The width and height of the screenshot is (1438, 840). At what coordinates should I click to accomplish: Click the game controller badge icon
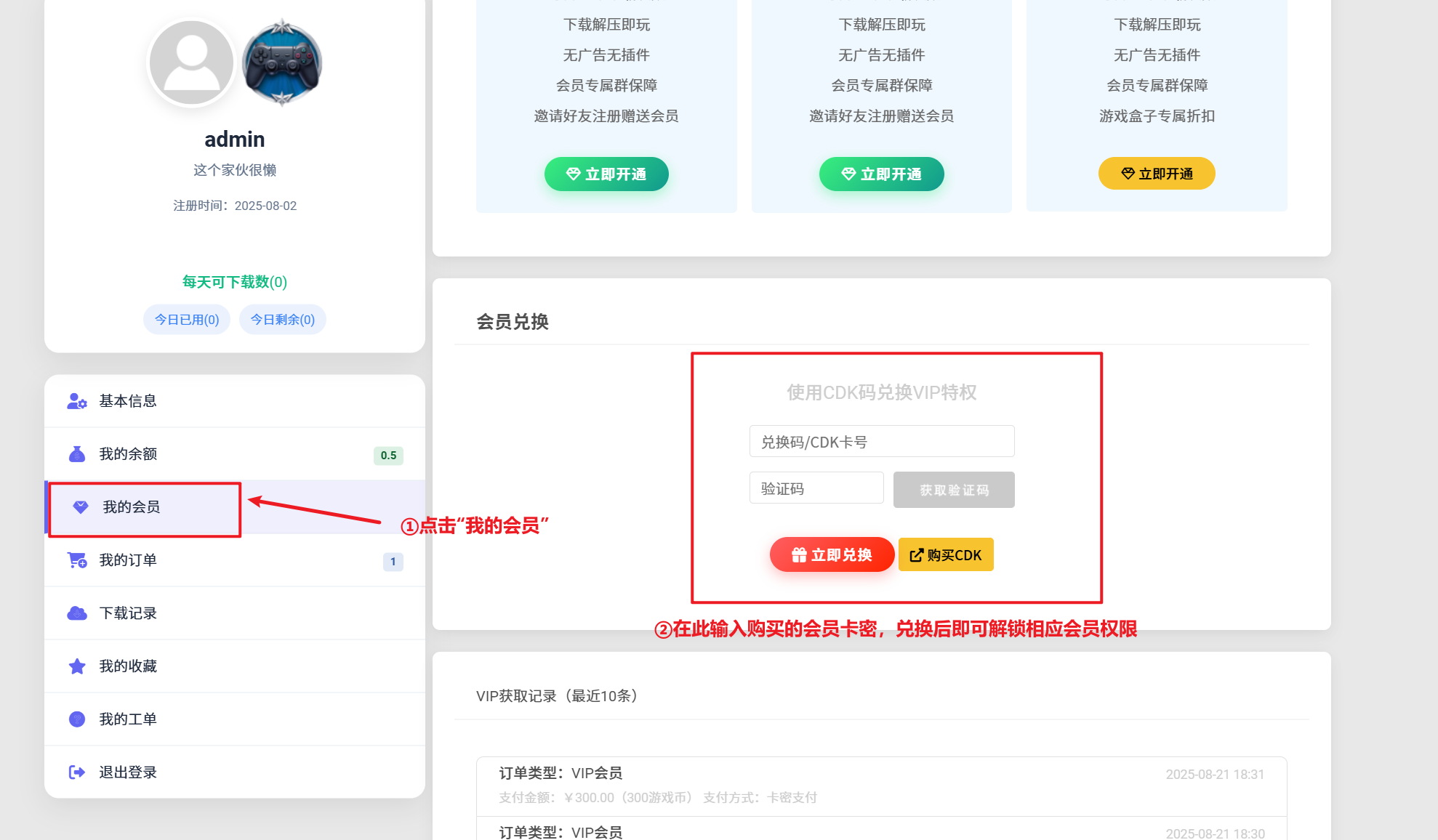pos(282,62)
